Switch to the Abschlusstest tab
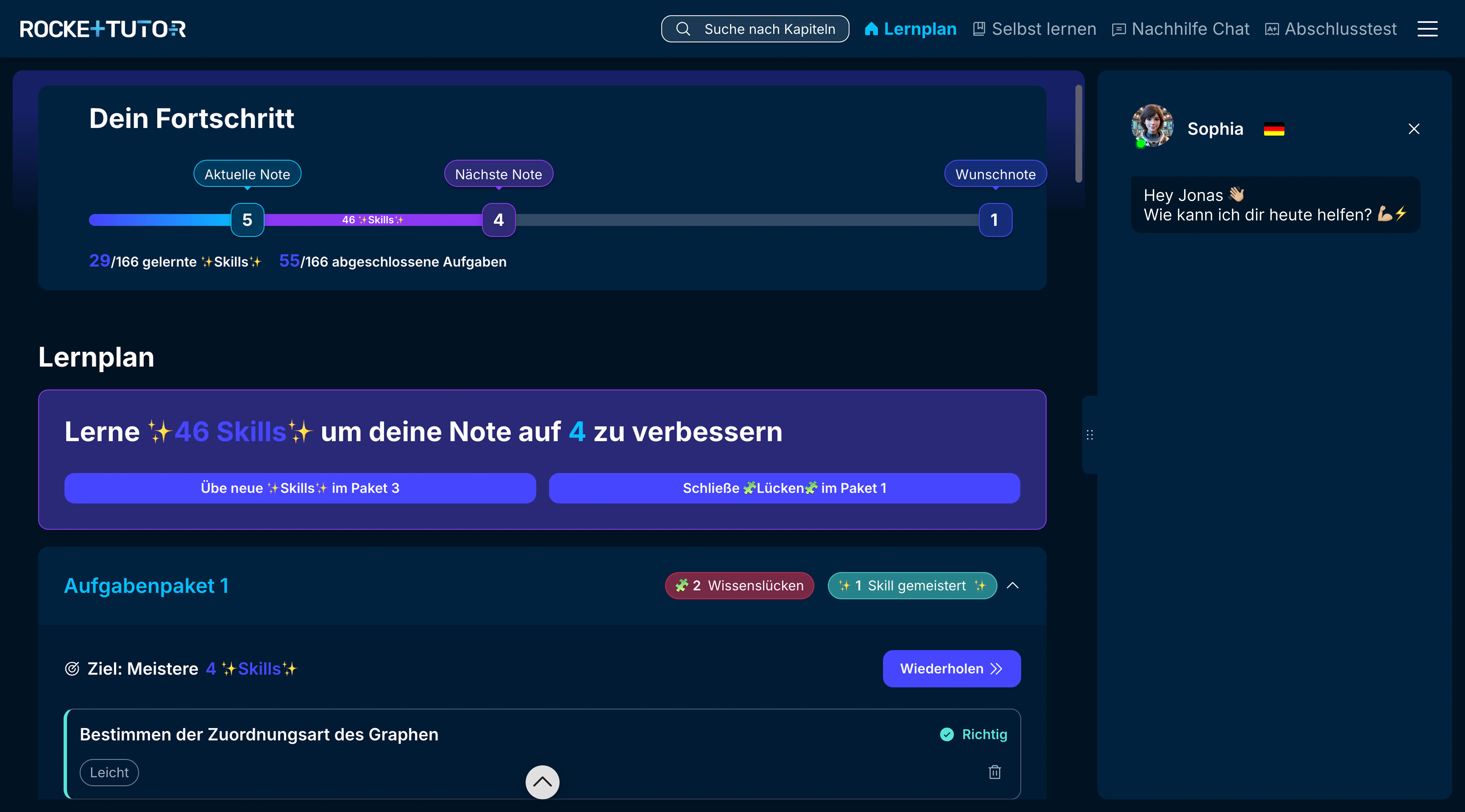 1331,29
